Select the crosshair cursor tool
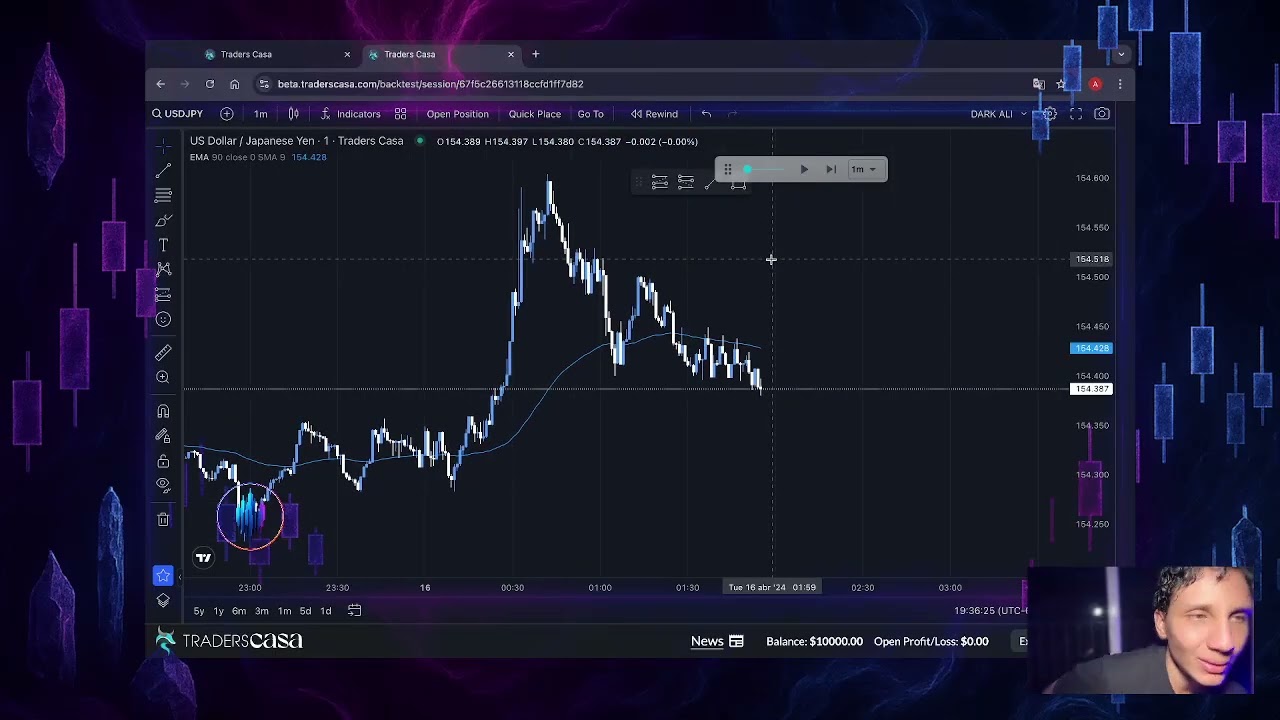This screenshot has width=1280, height=720. tap(163, 146)
